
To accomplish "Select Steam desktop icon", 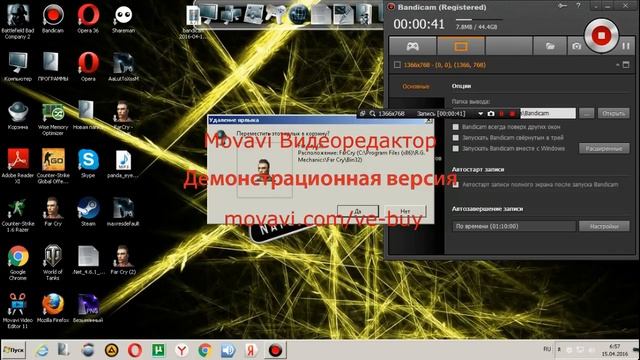I will pos(88,211).
